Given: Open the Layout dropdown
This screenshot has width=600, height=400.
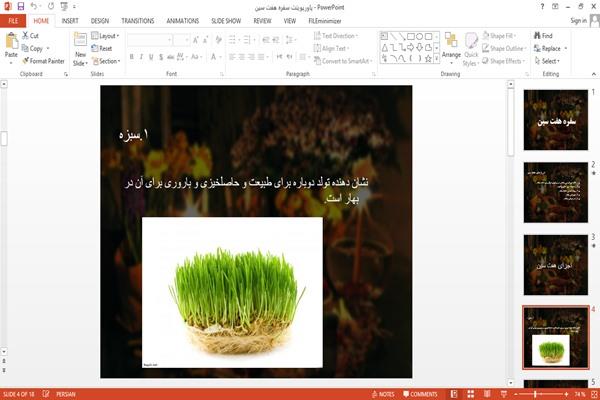Looking at the screenshot, I should (105, 36).
